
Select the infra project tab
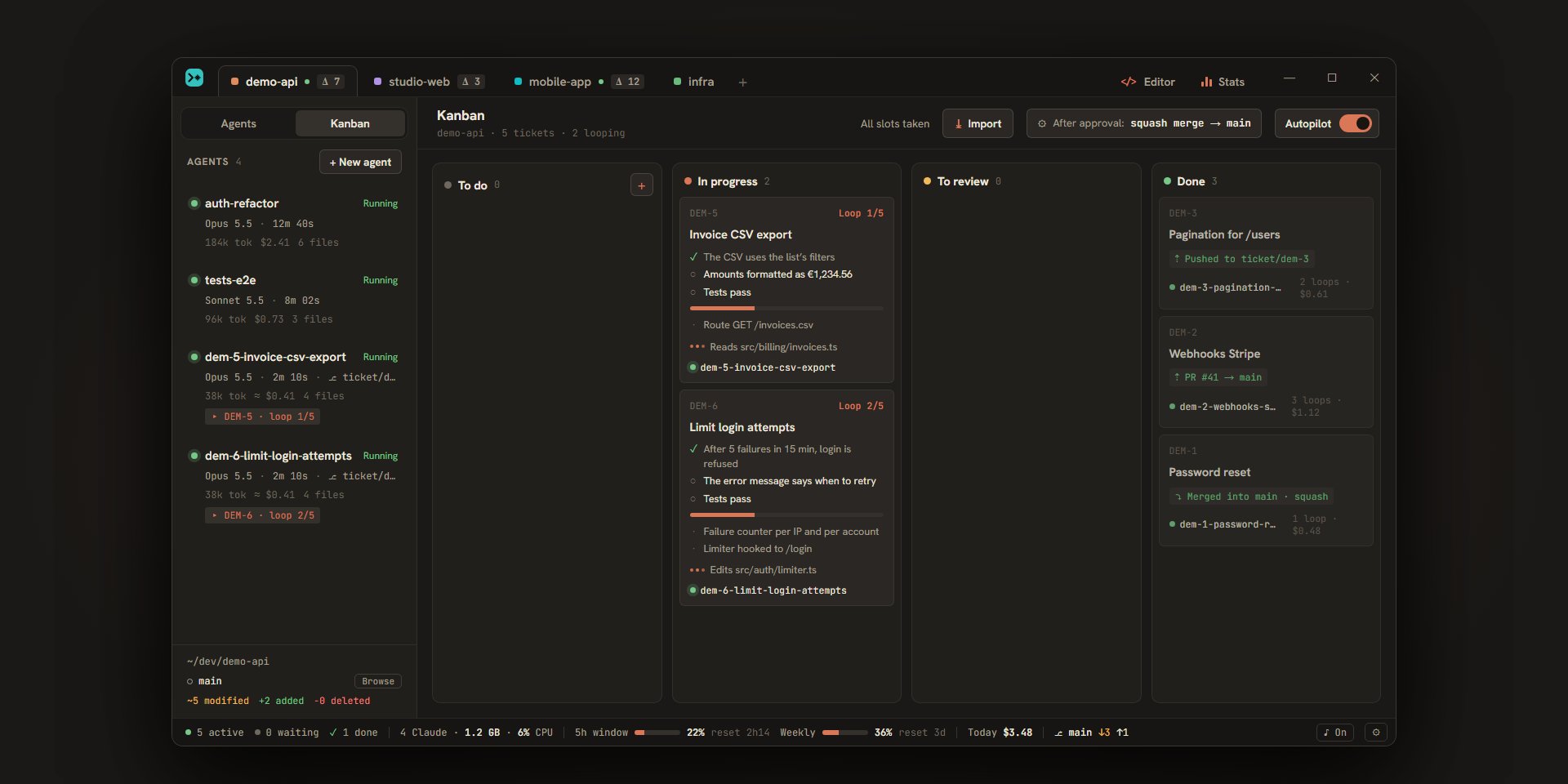click(x=693, y=82)
